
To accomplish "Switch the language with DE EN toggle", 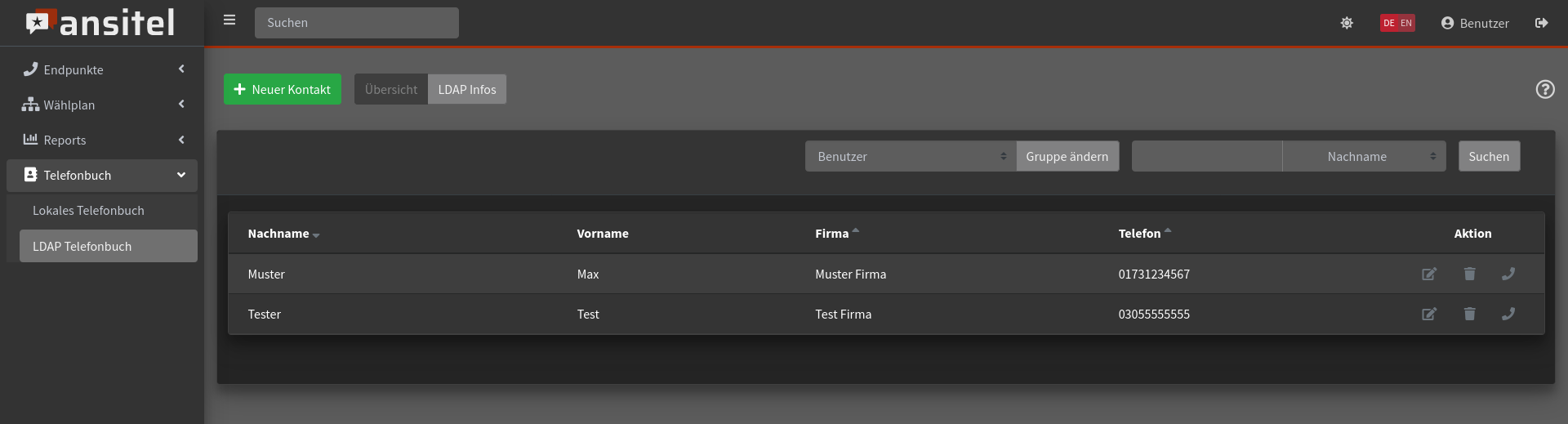I will (x=1396, y=23).
